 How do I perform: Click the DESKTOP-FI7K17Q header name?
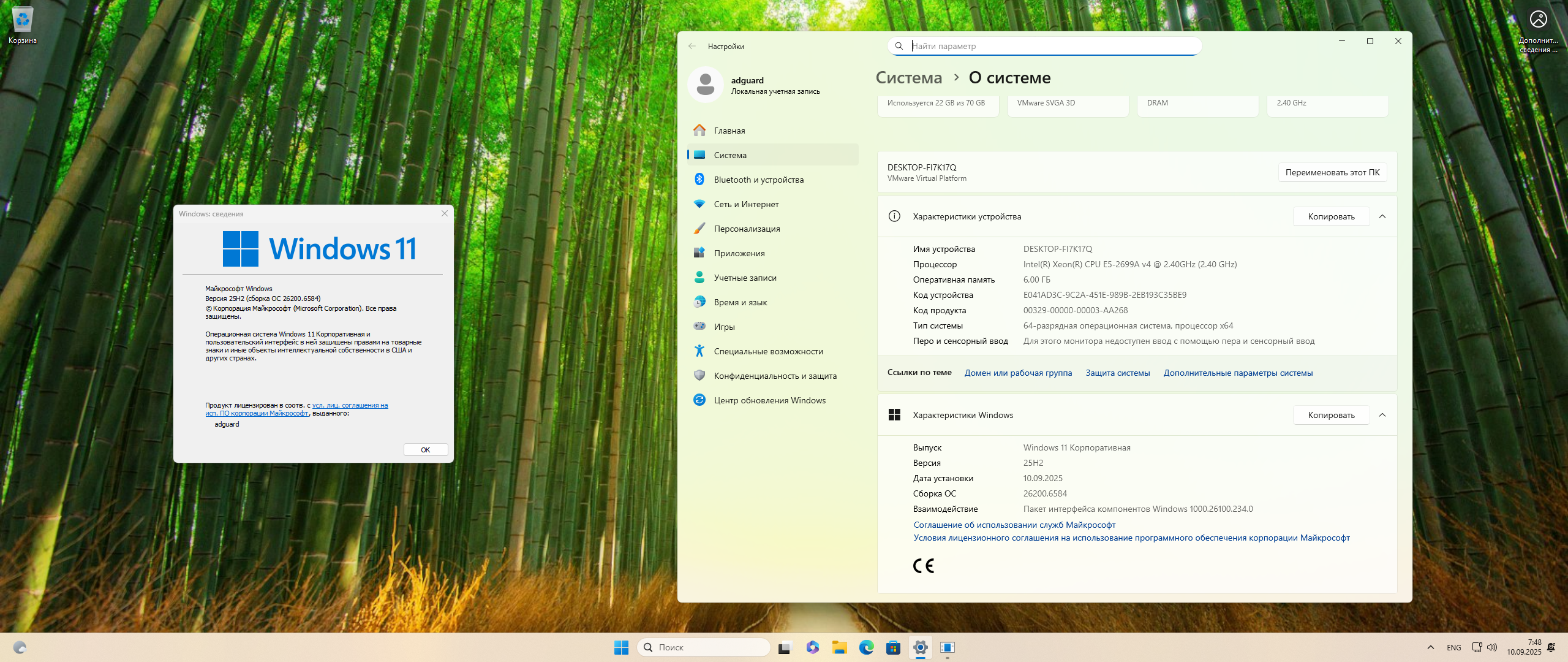(921, 167)
